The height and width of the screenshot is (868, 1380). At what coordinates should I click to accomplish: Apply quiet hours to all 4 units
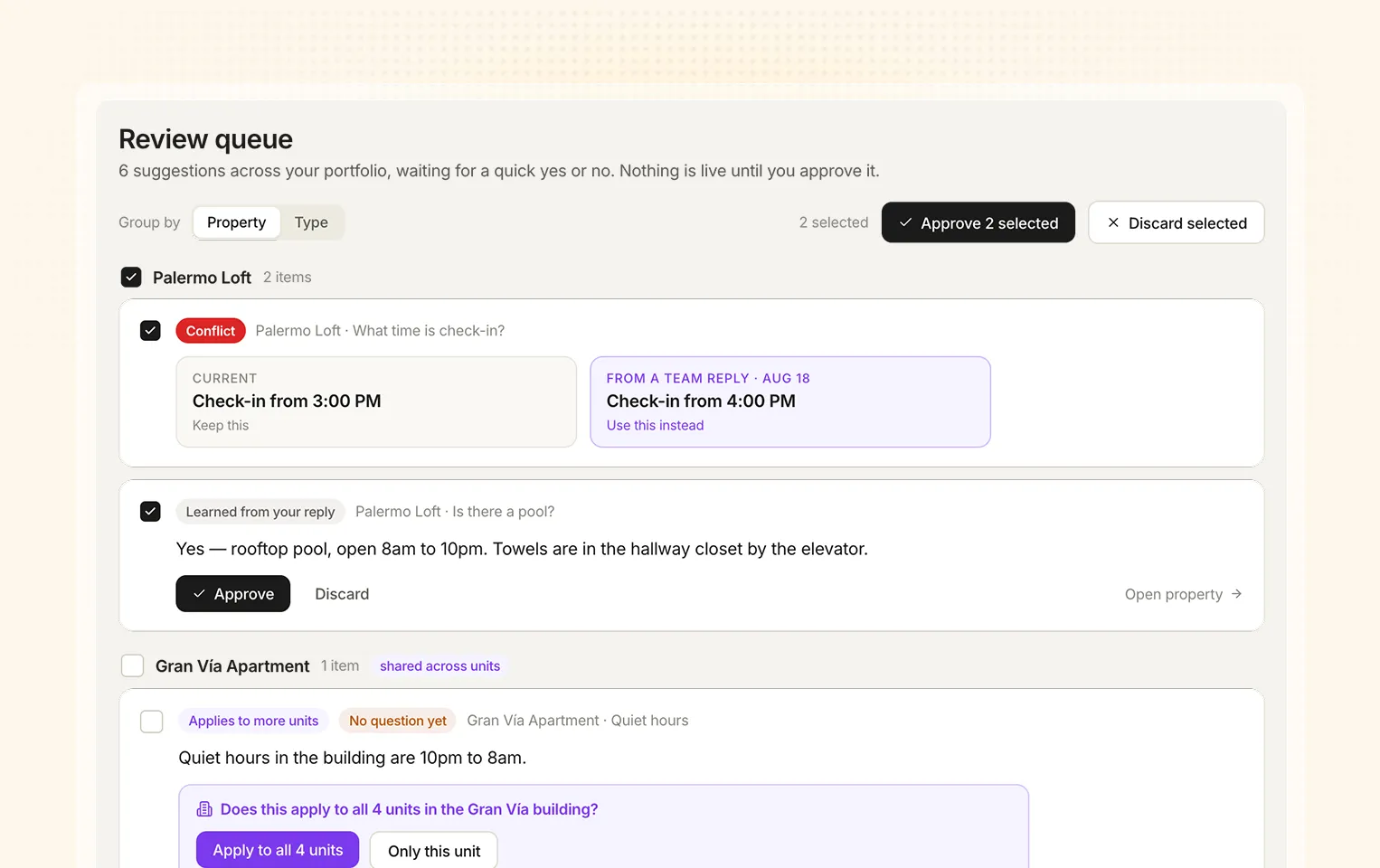pyautogui.click(x=278, y=851)
